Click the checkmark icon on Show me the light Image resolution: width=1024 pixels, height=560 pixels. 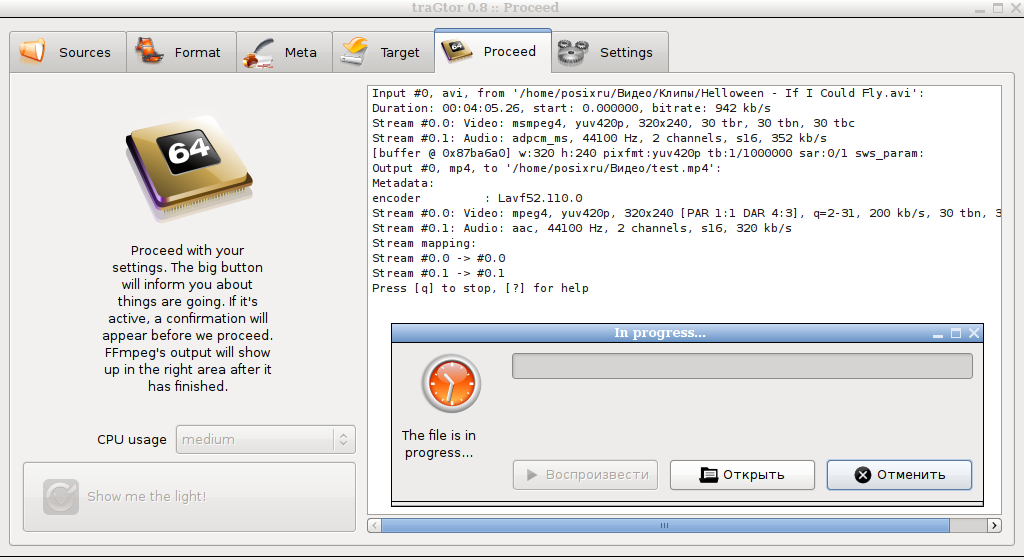61,497
